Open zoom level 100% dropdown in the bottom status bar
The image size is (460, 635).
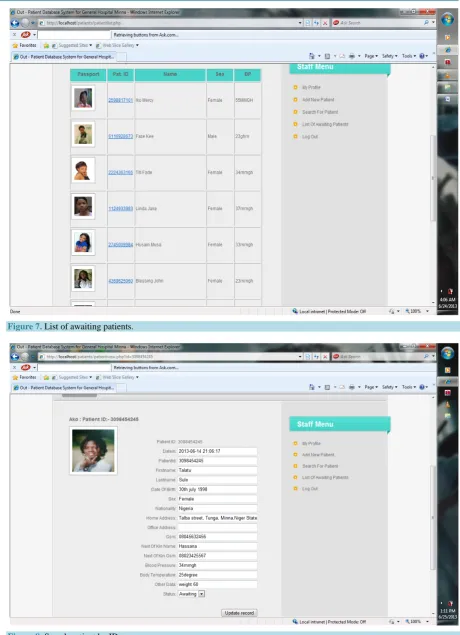pyautogui.click(x=427, y=622)
